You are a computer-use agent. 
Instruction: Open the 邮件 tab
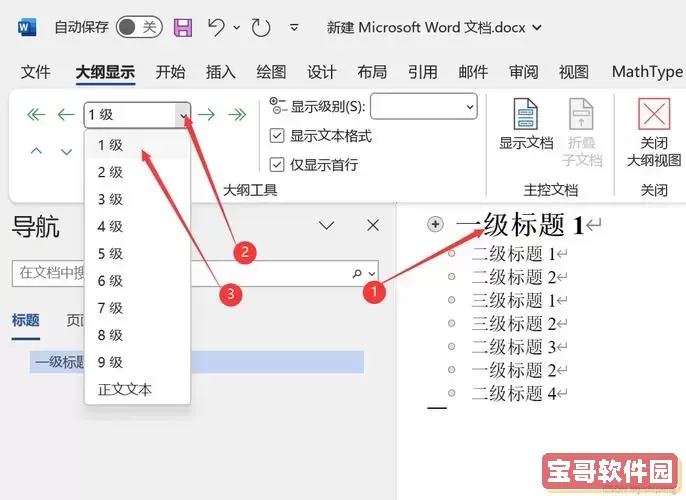click(473, 72)
